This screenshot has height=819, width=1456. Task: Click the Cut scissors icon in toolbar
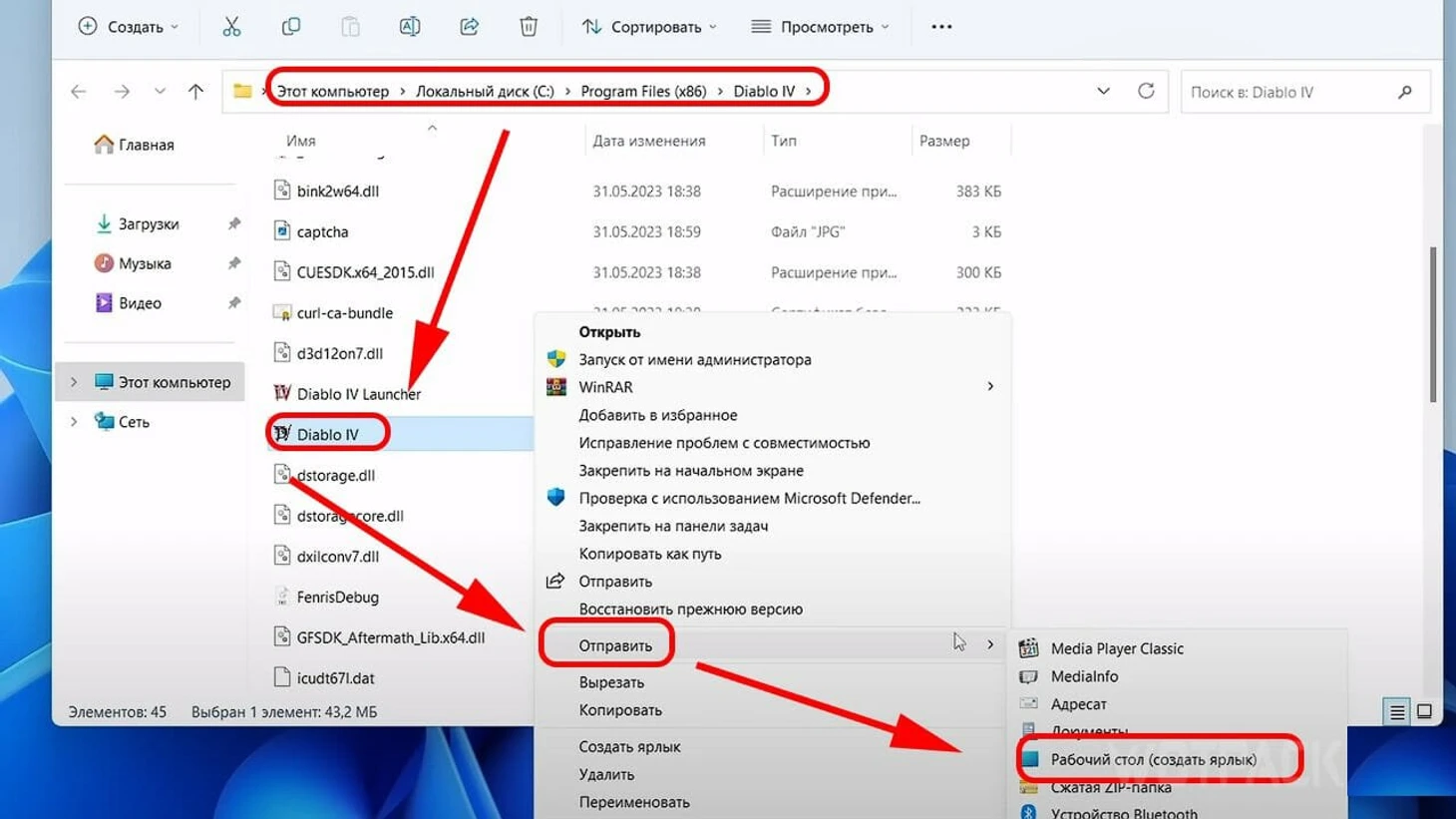coord(231,27)
